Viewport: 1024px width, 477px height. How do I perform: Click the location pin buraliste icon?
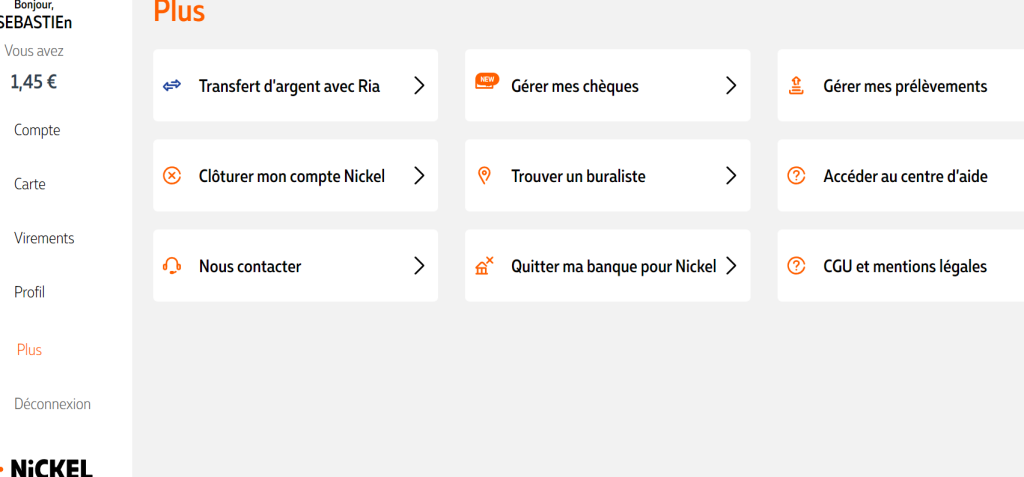click(485, 176)
